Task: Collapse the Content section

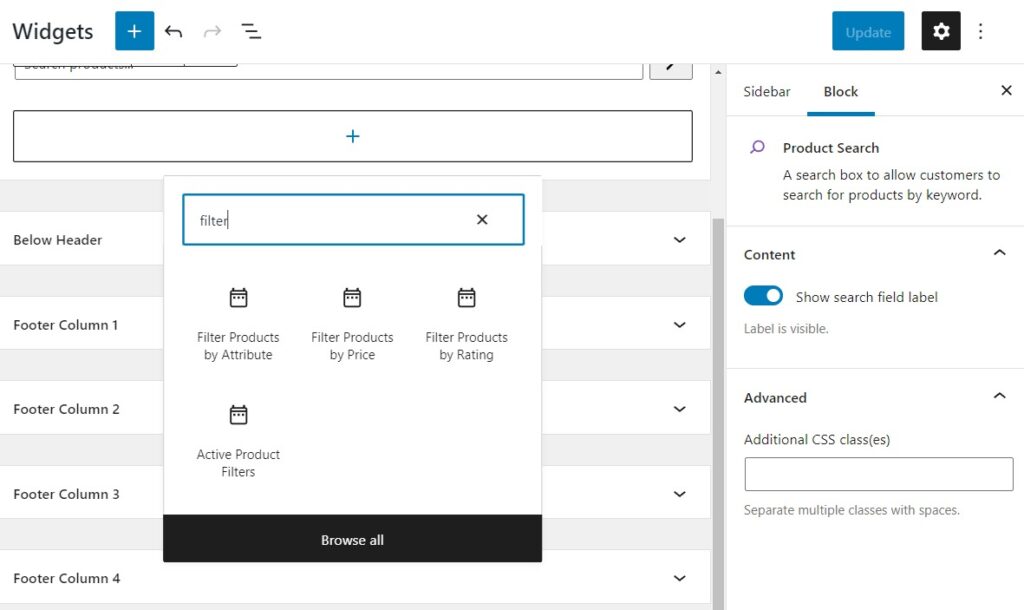Action: click(999, 254)
